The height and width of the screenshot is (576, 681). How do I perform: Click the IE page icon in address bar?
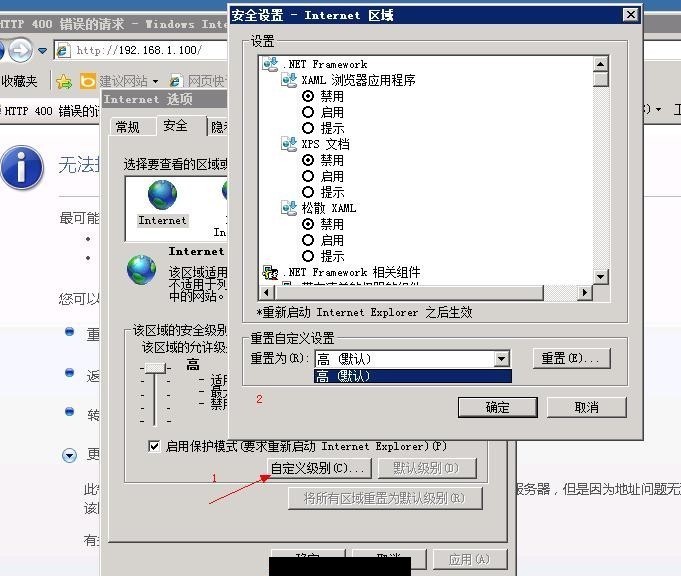tap(63, 50)
